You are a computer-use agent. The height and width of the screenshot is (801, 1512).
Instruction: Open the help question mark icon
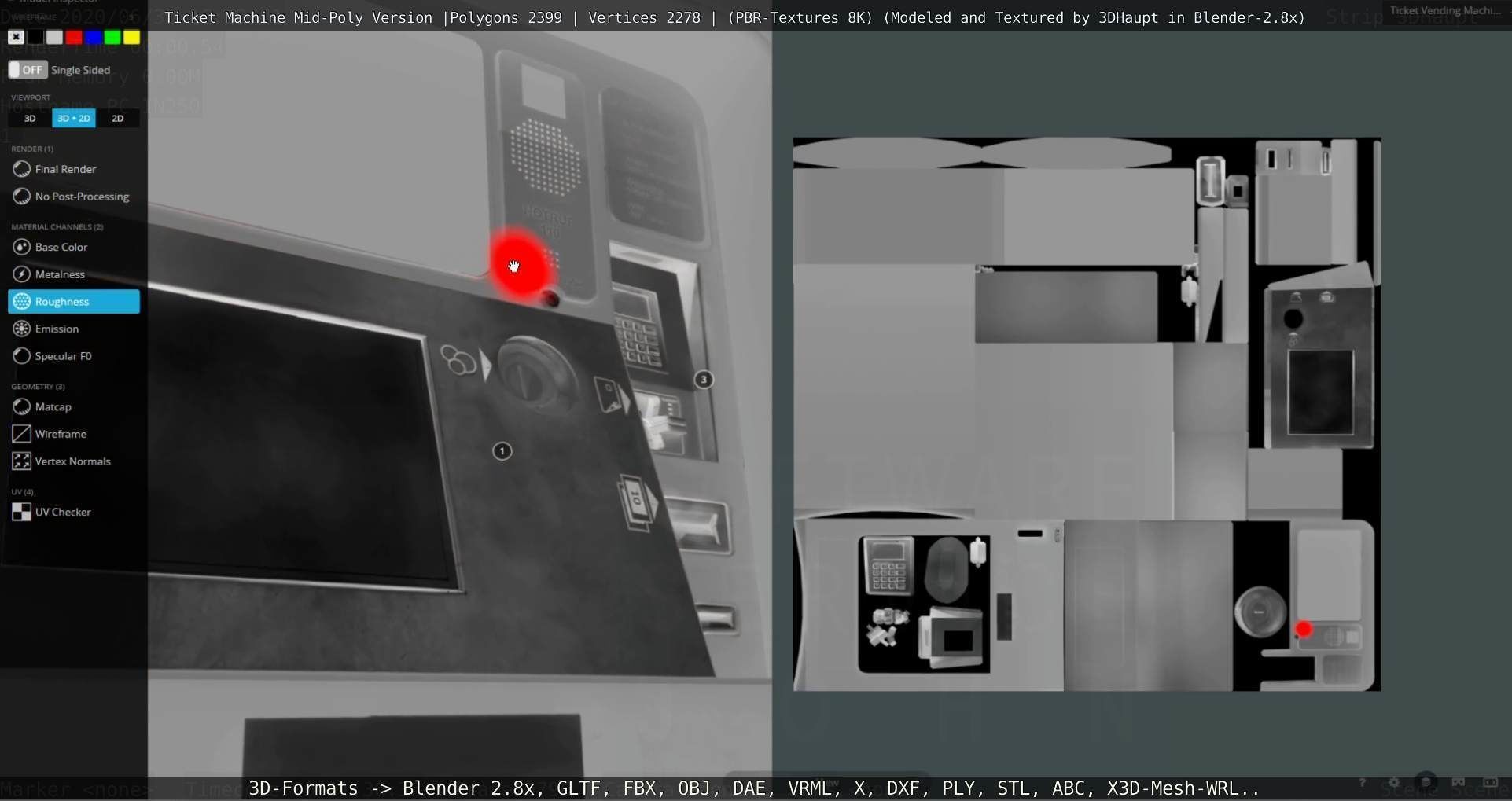click(1362, 783)
